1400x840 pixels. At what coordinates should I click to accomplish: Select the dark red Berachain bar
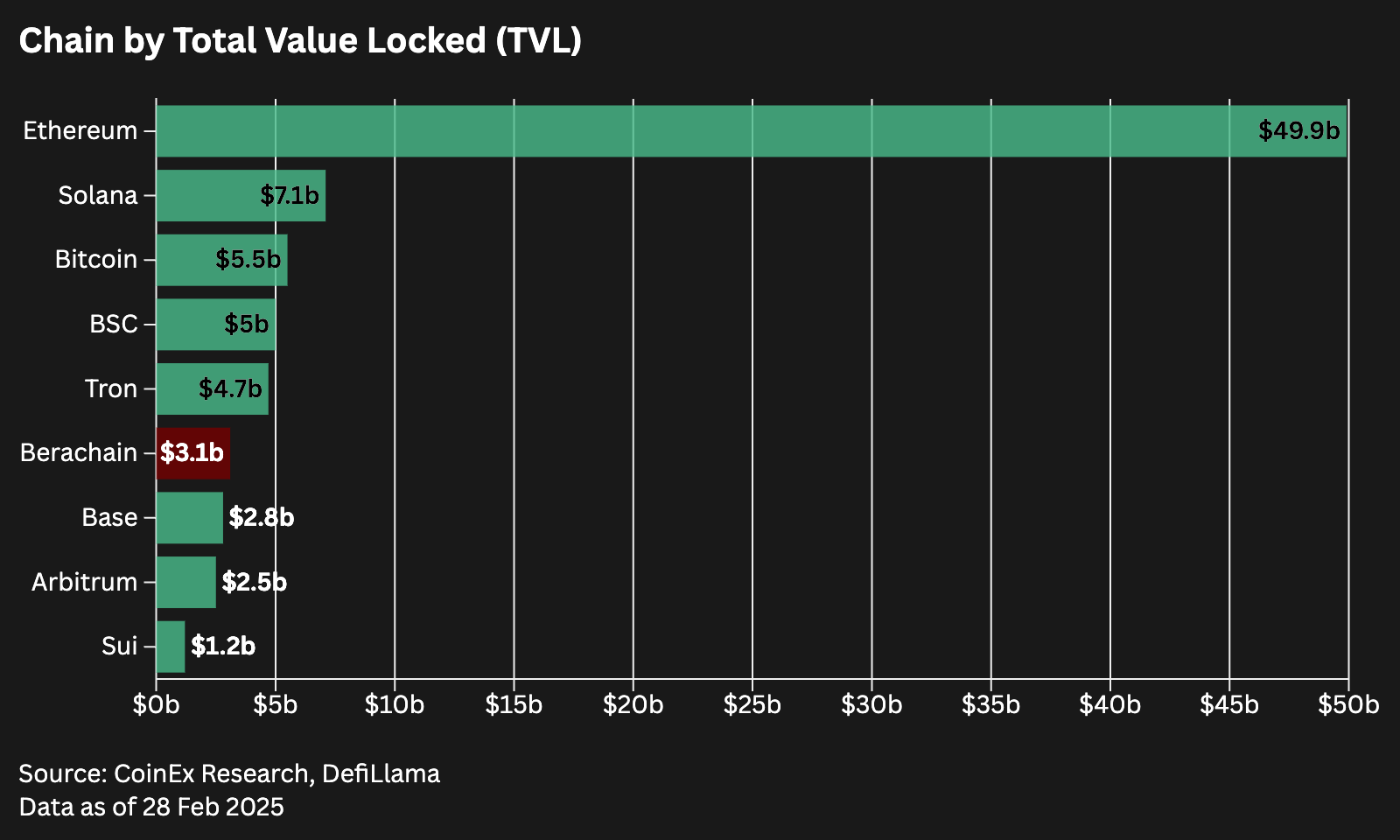point(193,453)
